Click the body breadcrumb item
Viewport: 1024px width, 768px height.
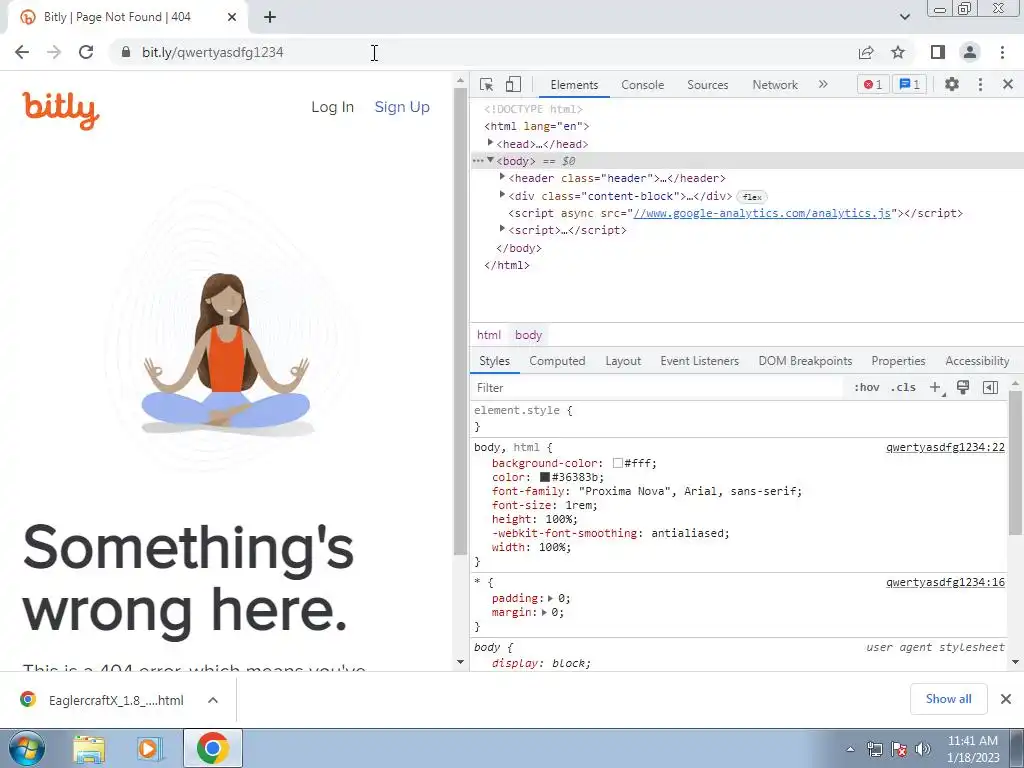(x=528, y=335)
